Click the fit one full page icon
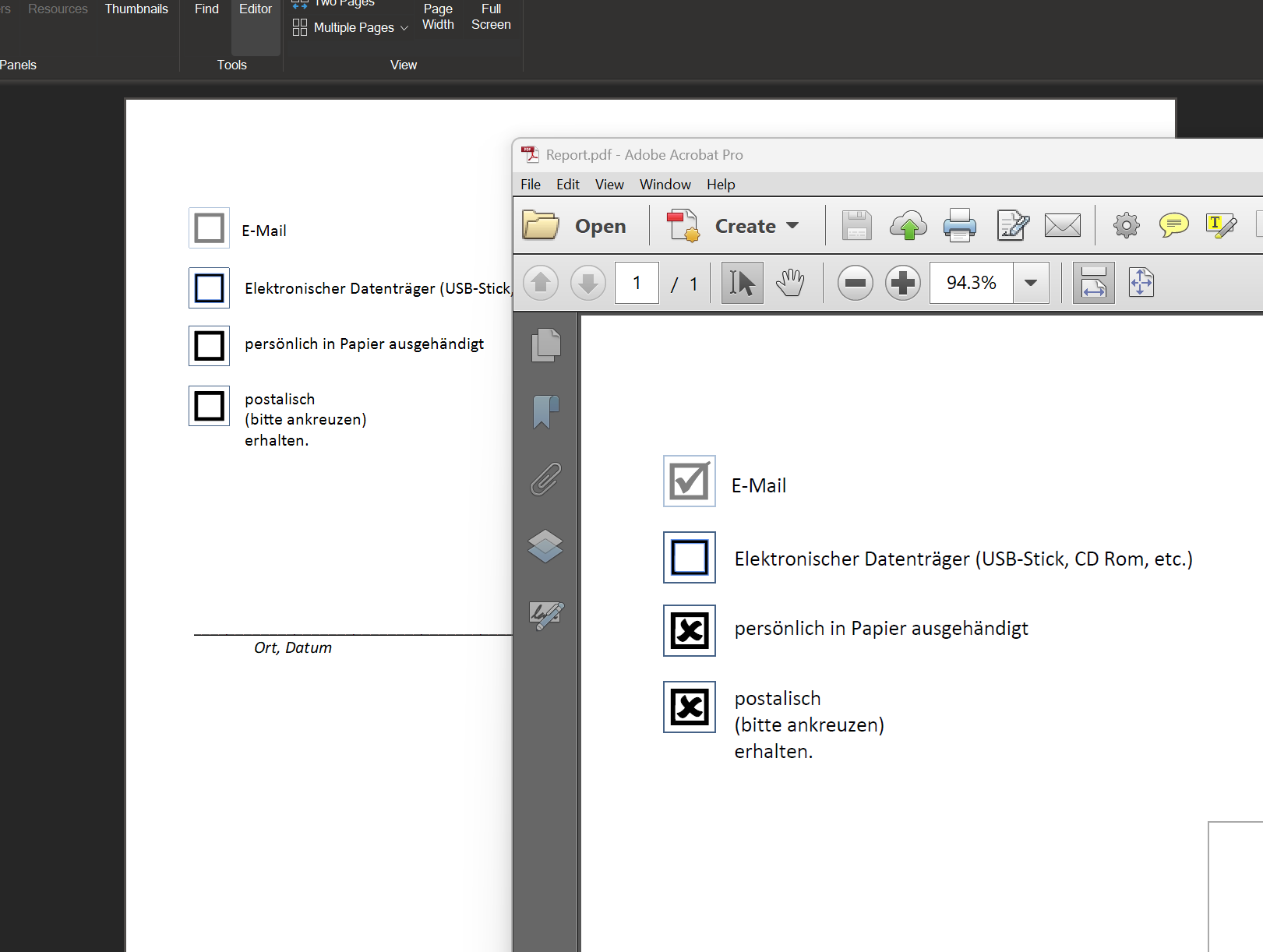 (1141, 283)
